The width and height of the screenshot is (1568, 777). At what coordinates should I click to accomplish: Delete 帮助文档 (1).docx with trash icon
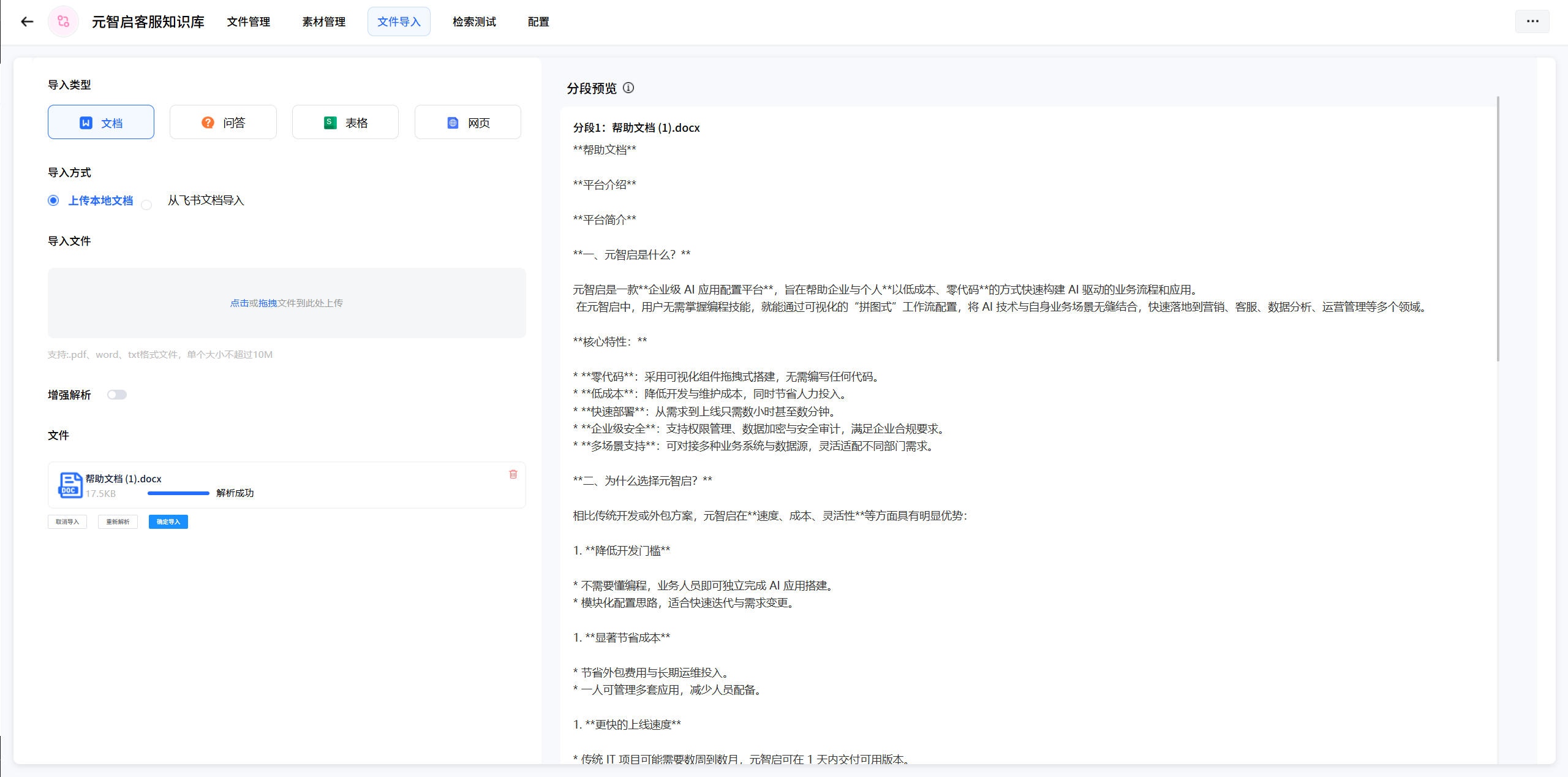513,474
